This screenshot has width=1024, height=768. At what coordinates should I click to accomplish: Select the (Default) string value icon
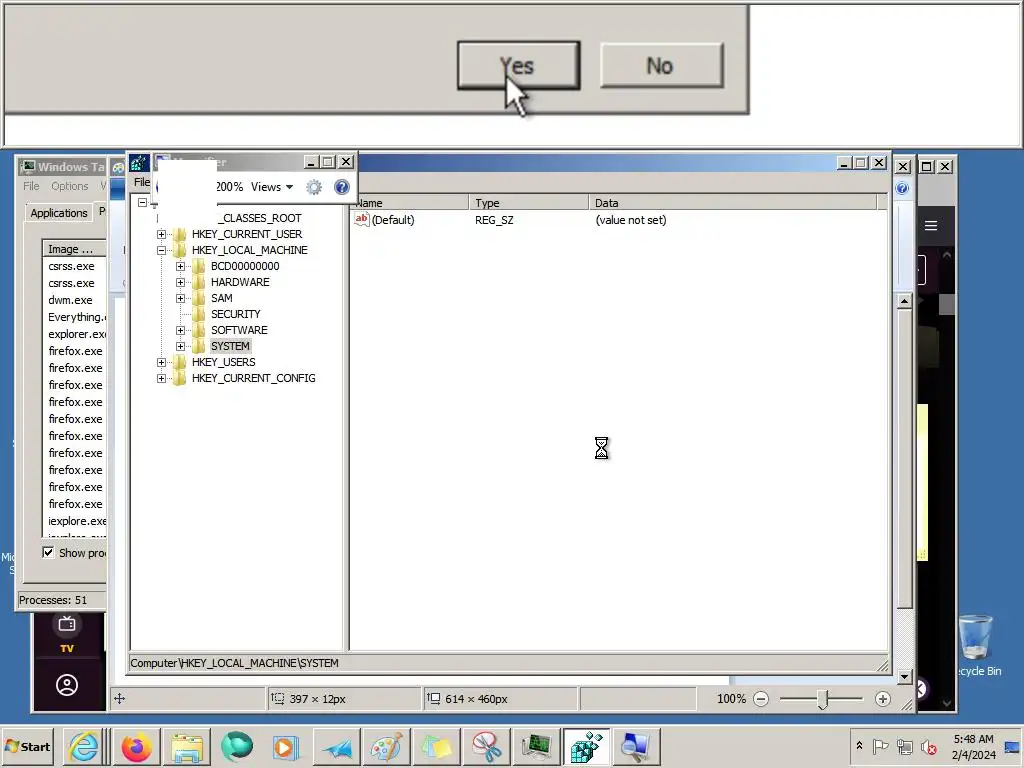coord(362,219)
